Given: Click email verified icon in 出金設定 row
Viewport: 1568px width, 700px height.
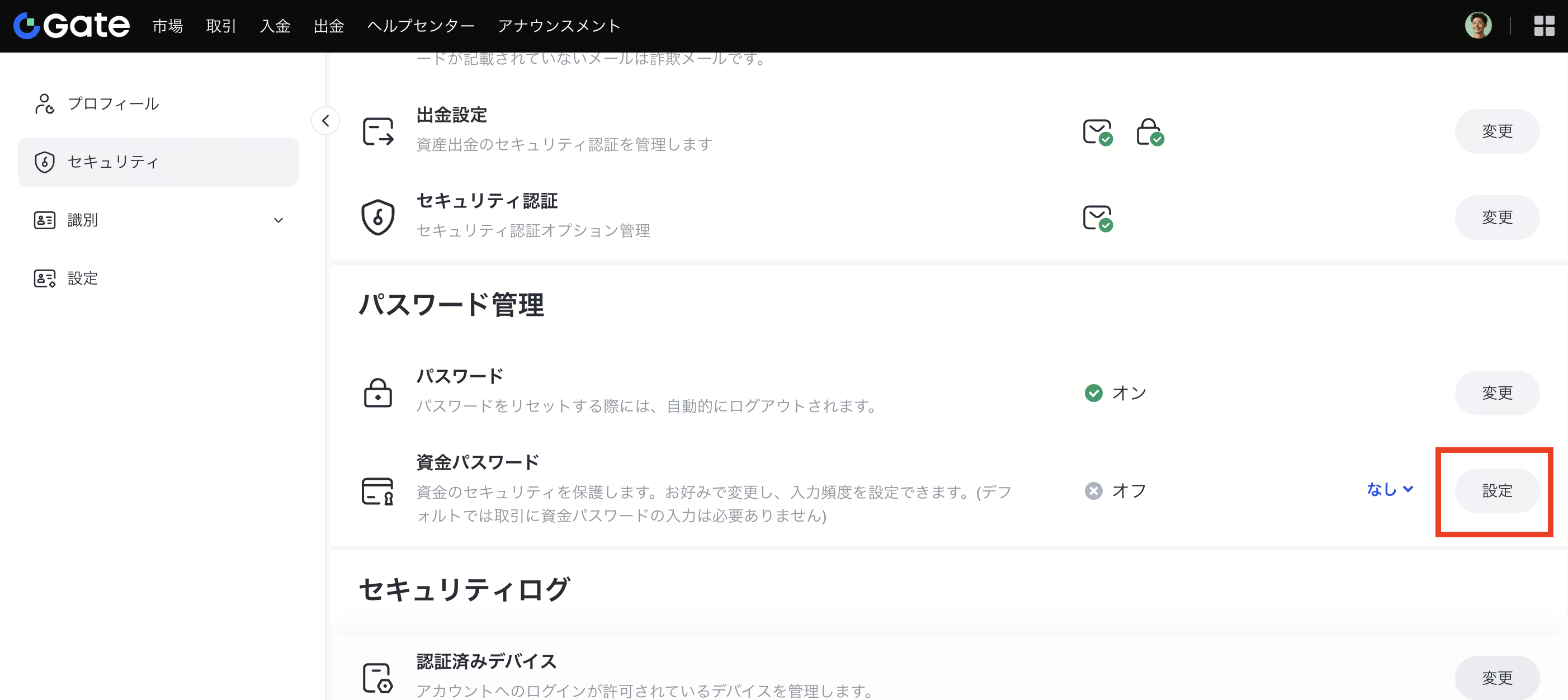Looking at the screenshot, I should point(1098,131).
